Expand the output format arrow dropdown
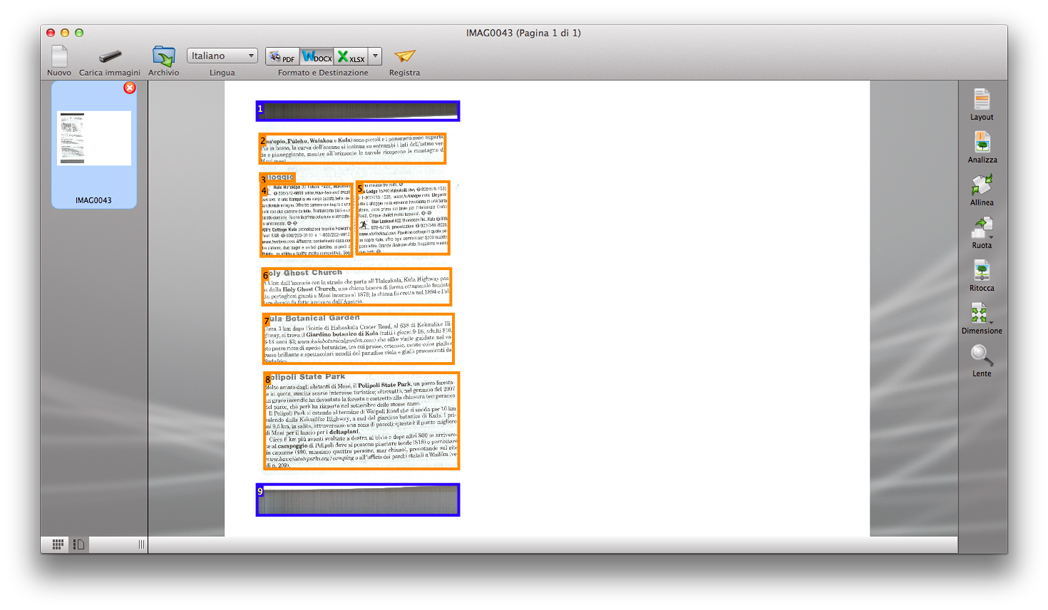1048x610 pixels. 375,57
